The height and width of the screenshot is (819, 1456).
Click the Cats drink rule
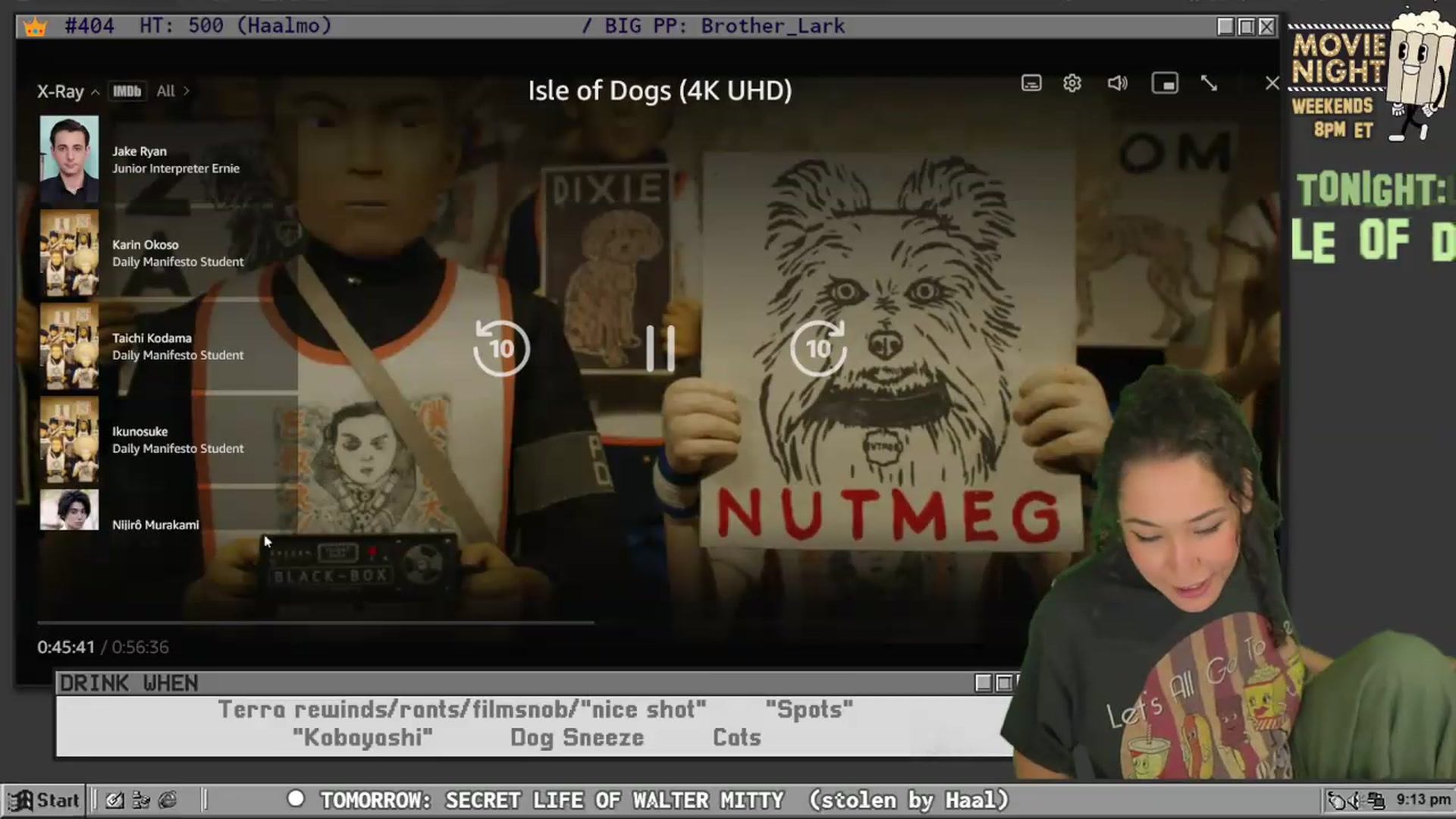click(737, 737)
